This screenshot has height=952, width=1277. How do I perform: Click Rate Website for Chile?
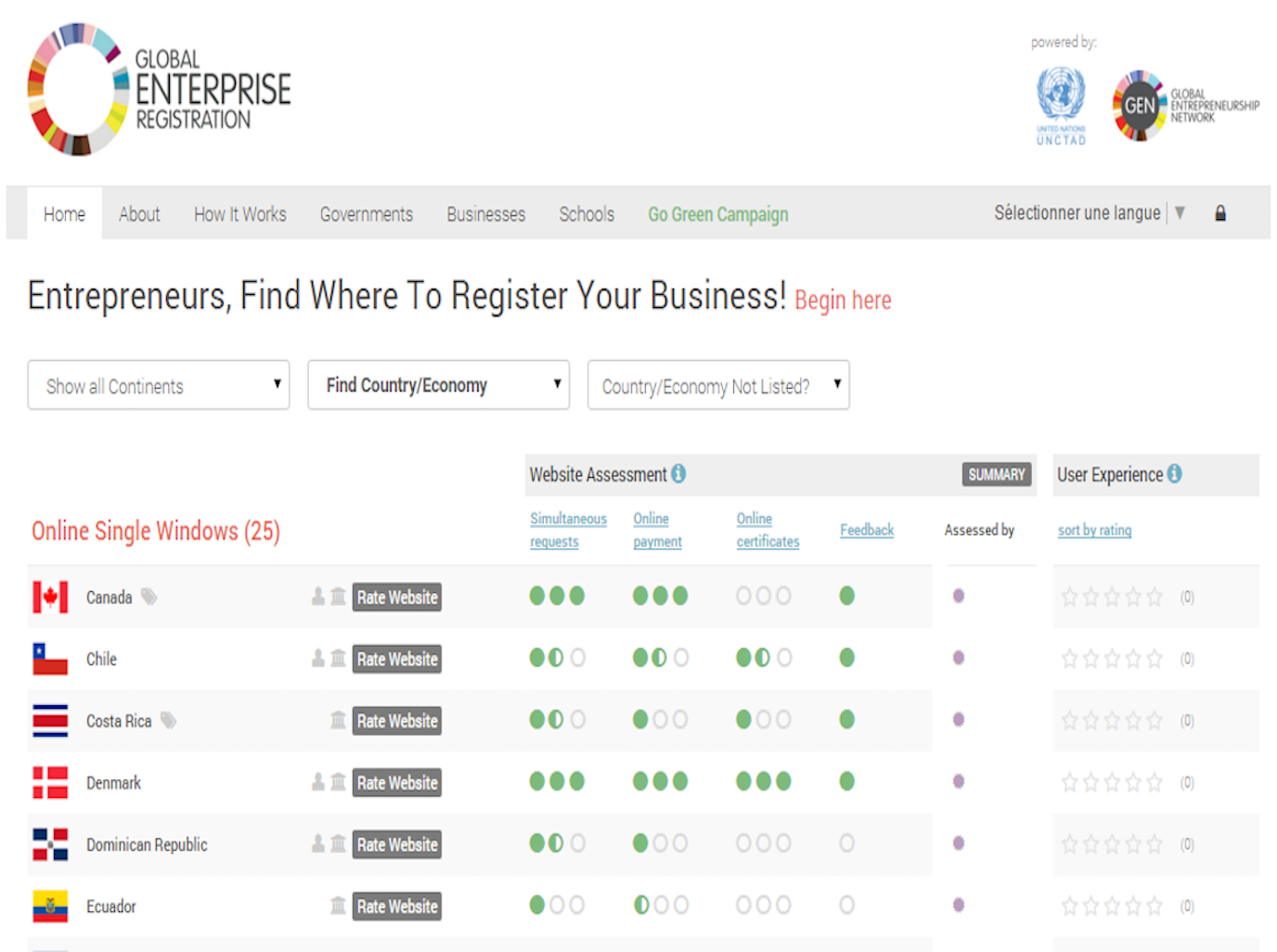coord(397,659)
